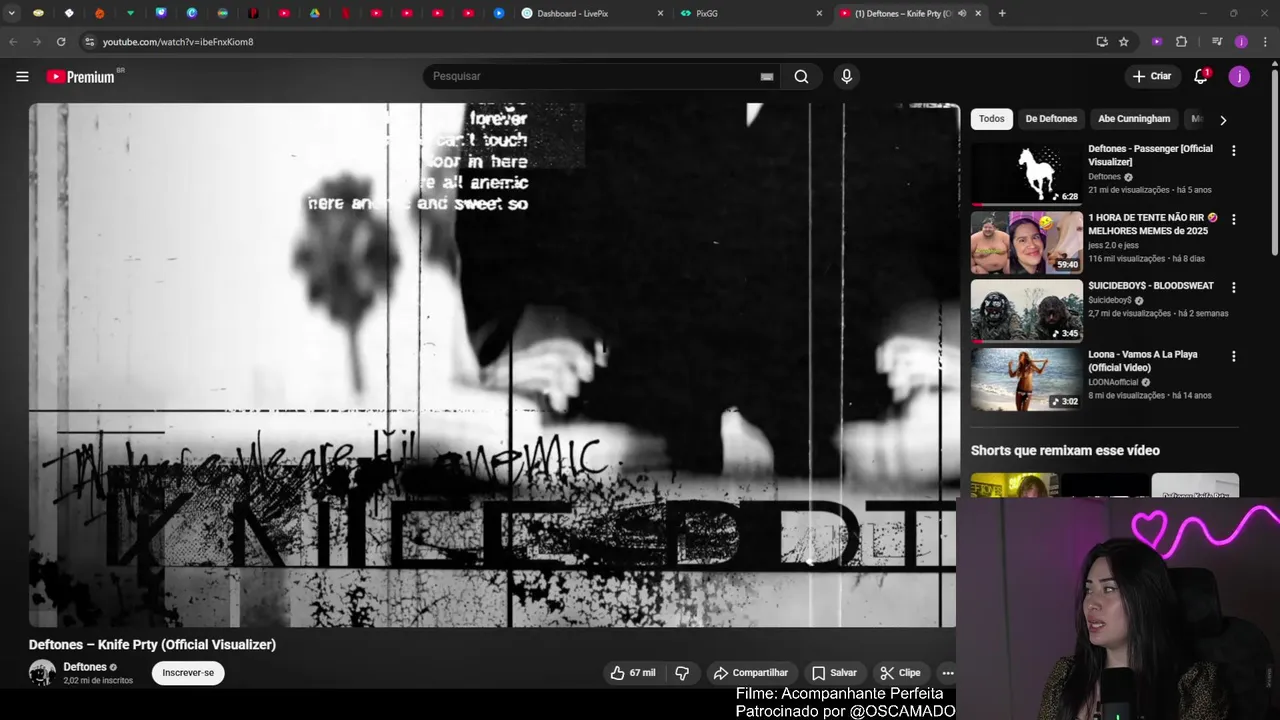This screenshot has height=720, width=1280.
Task: Open media controls in browser toolbar
Action: [1217, 42]
